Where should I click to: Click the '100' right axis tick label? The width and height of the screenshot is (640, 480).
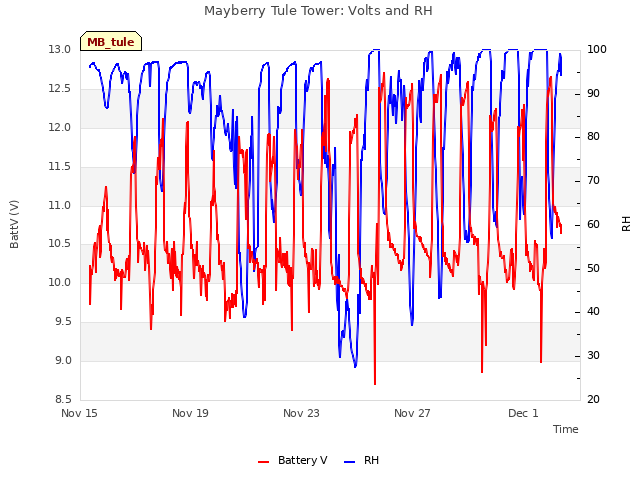pos(596,49)
